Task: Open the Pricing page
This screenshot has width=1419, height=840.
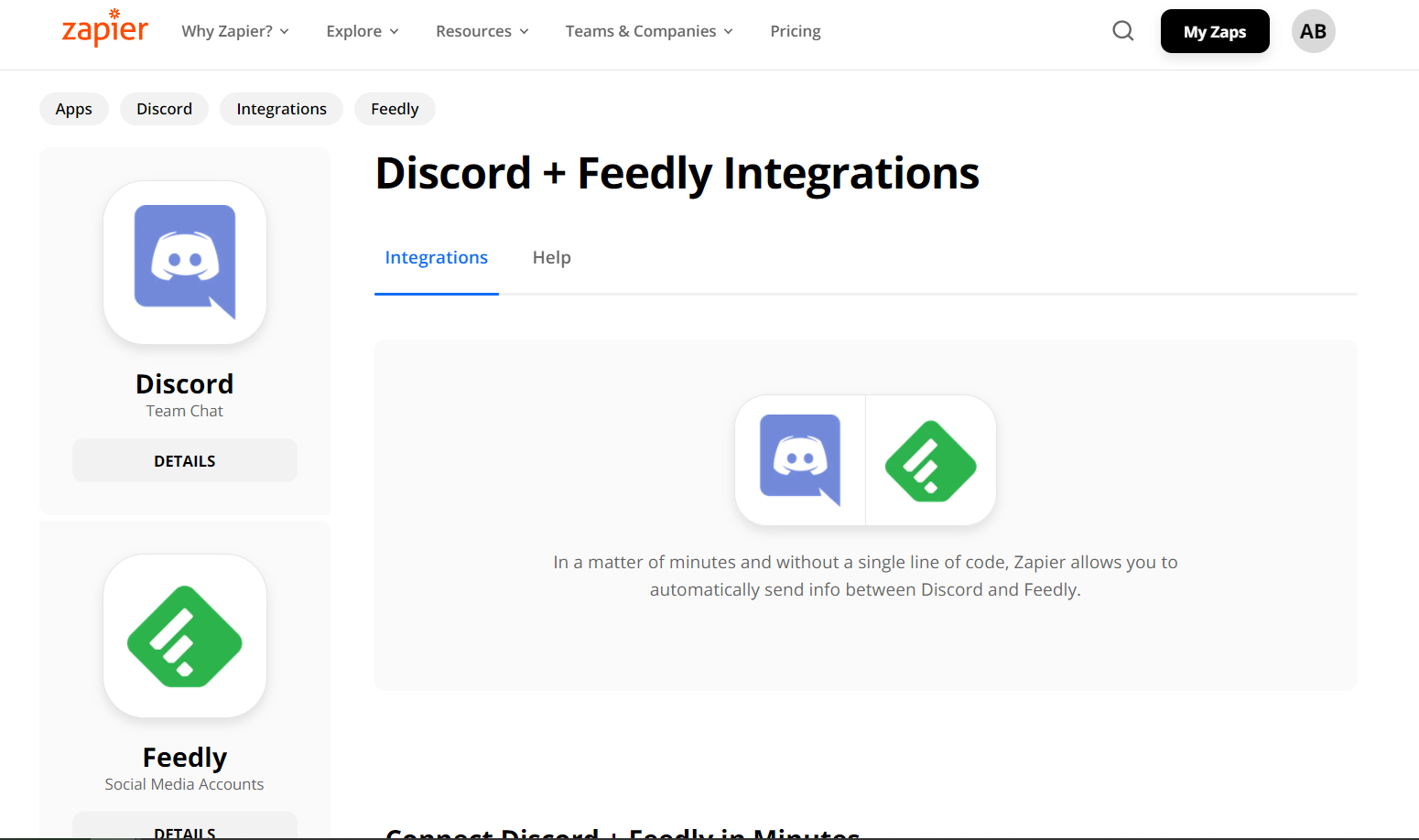Action: (796, 31)
